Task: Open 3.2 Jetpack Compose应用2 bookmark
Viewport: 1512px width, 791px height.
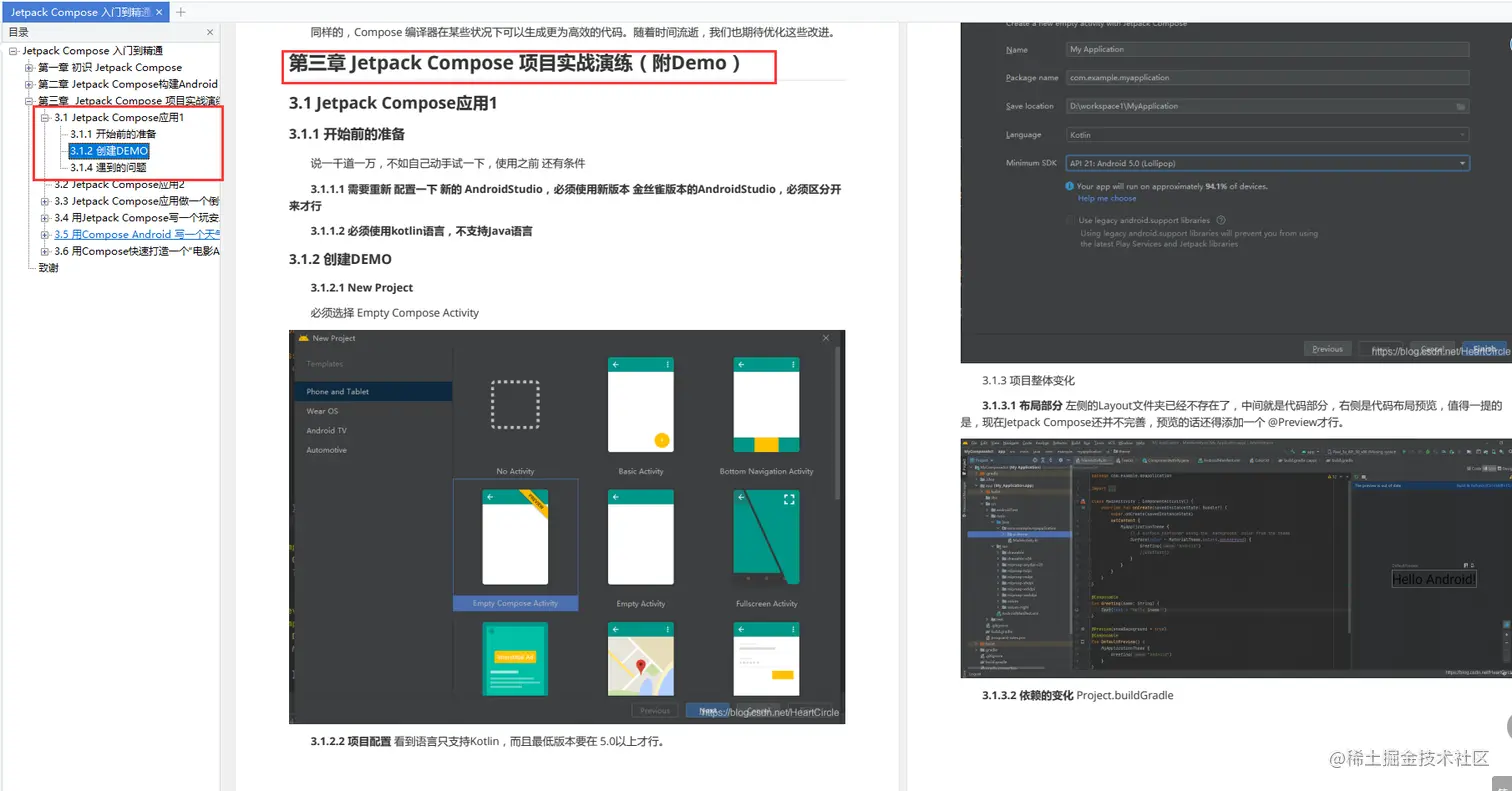Action: click(x=120, y=184)
